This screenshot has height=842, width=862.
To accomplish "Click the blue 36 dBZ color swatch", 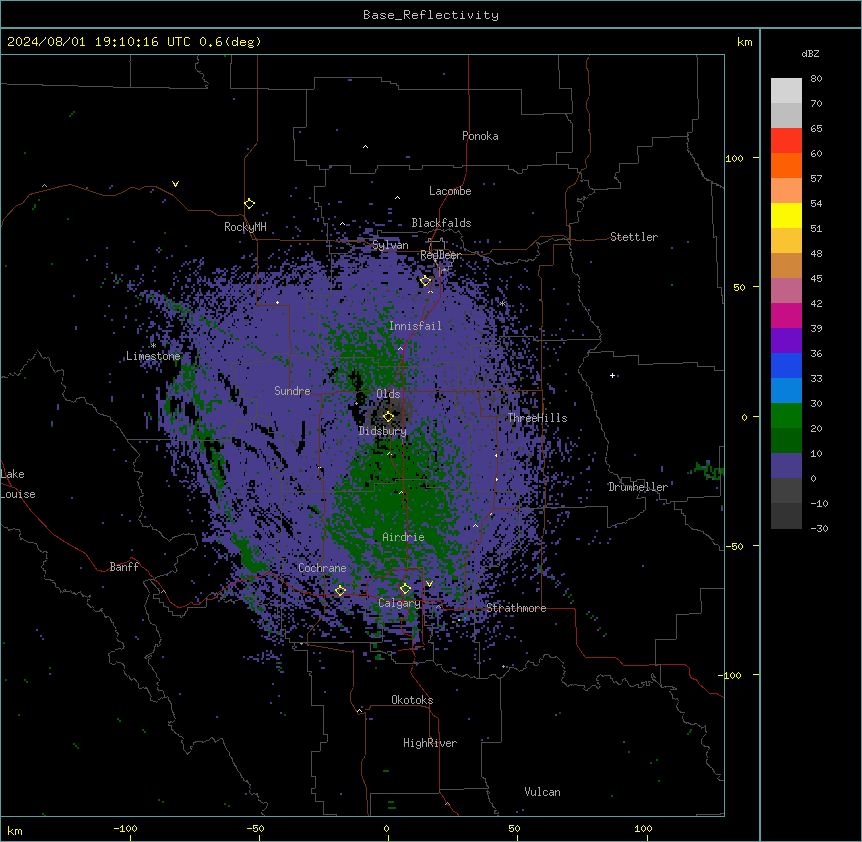I will (786, 365).
